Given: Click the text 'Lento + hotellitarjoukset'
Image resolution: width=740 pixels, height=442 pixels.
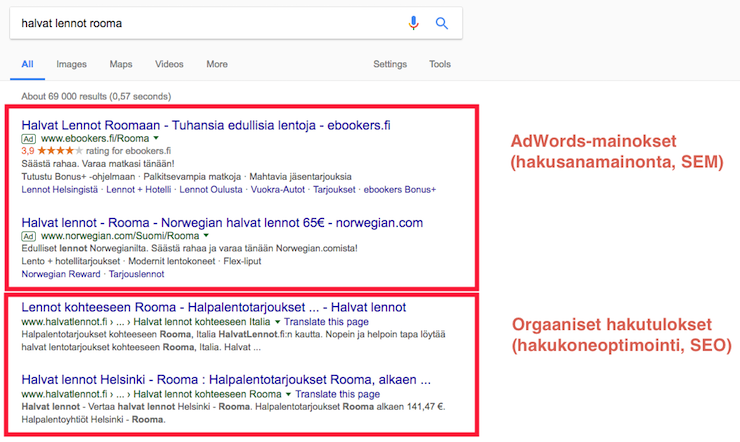Looking at the screenshot, I should [71, 261].
